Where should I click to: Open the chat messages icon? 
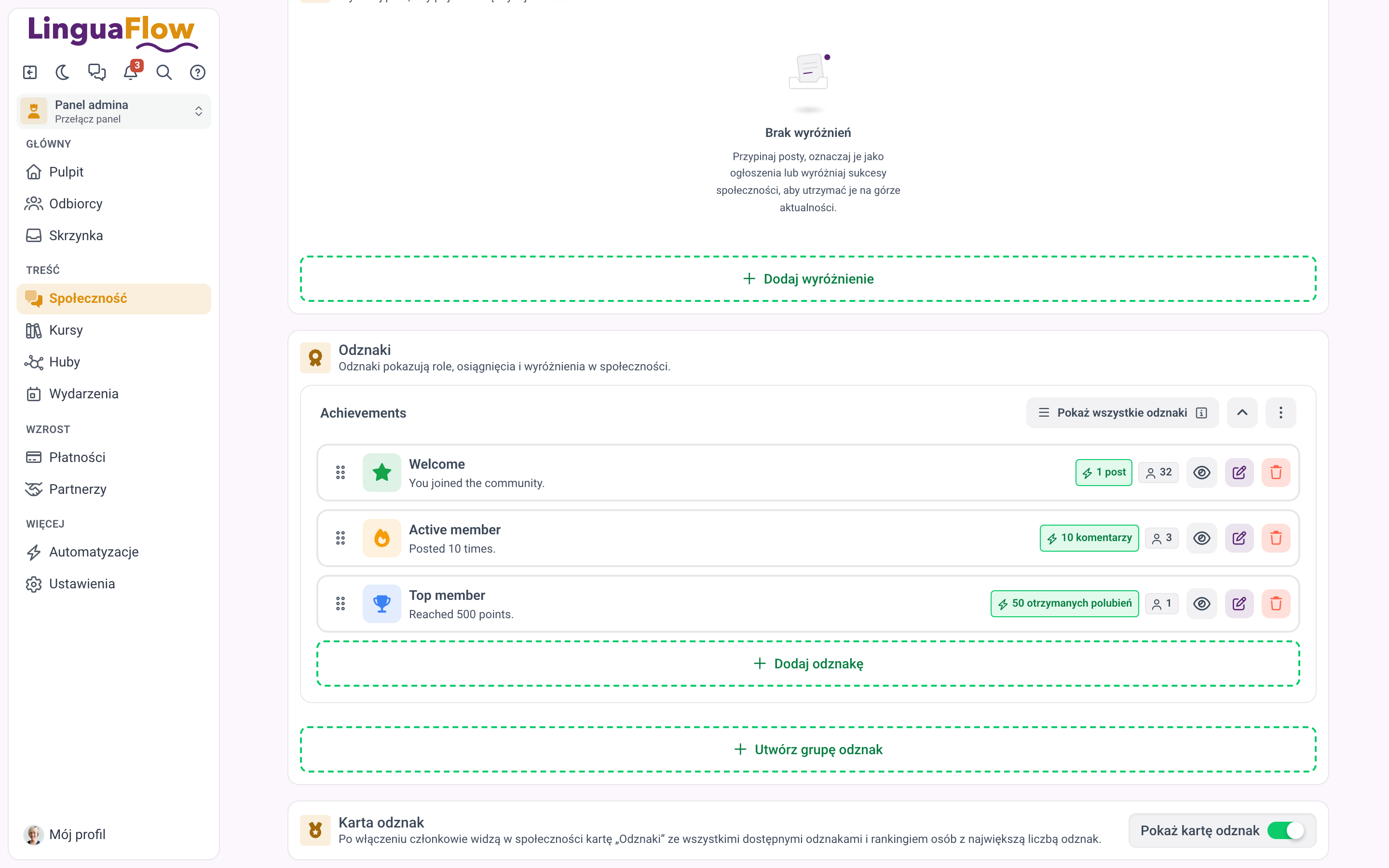pos(96,72)
